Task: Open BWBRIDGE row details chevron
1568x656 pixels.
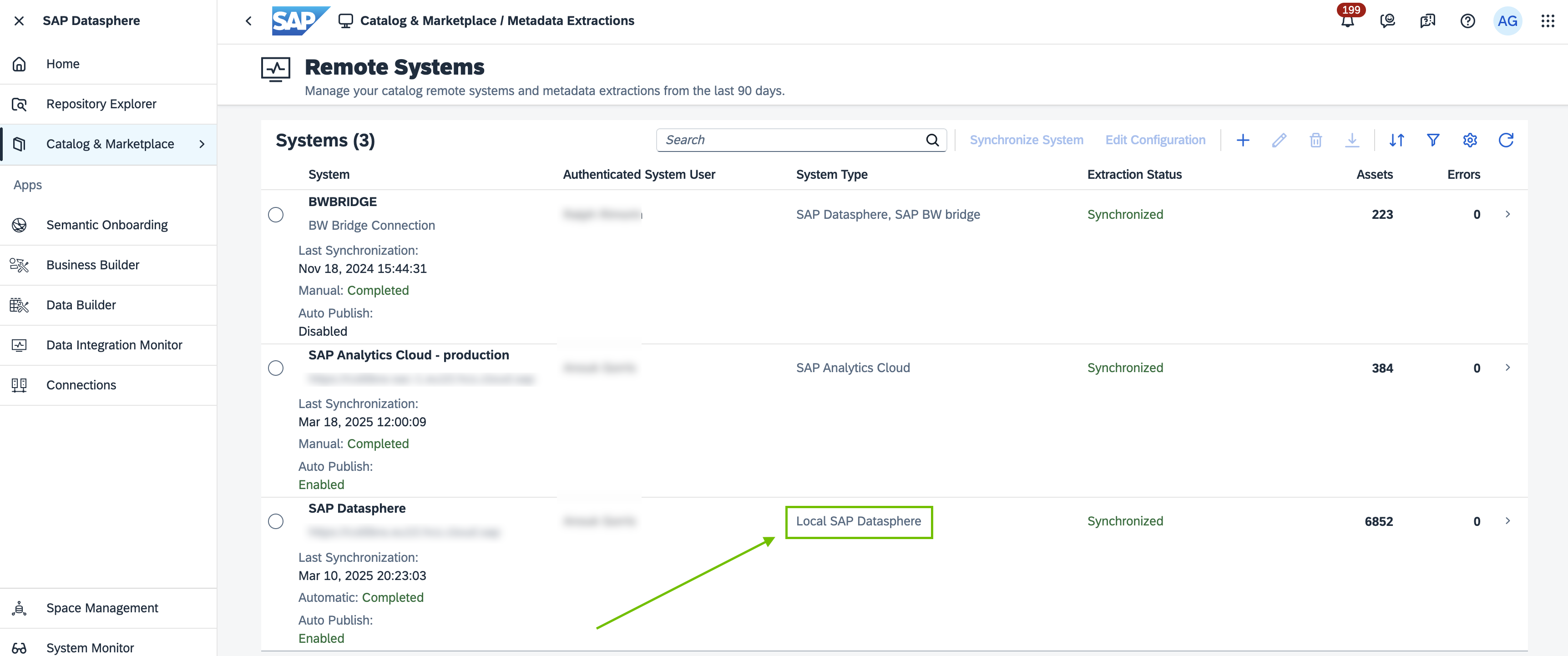Action: [1507, 214]
